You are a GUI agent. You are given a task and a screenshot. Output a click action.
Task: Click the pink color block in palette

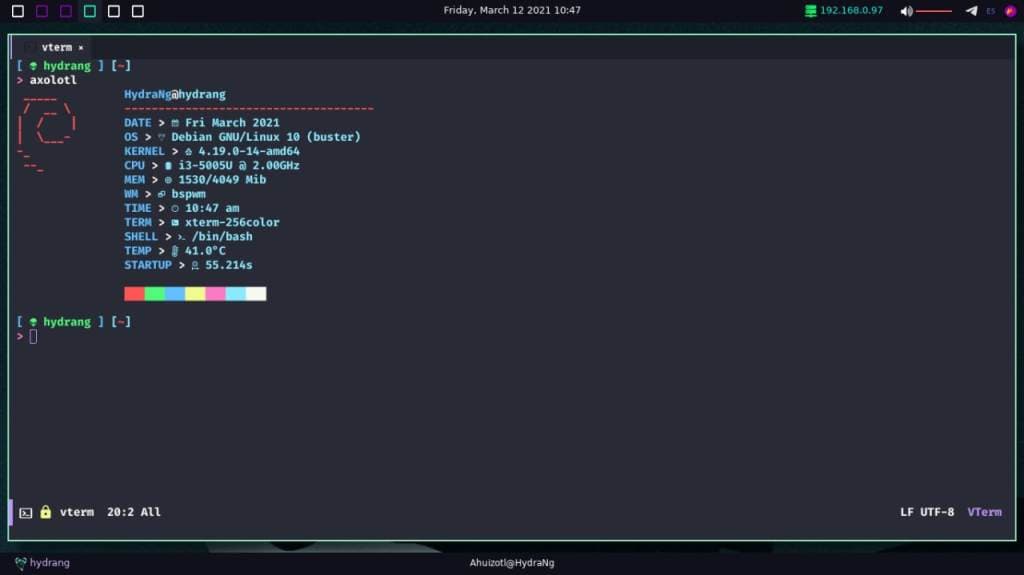pos(215,294)
